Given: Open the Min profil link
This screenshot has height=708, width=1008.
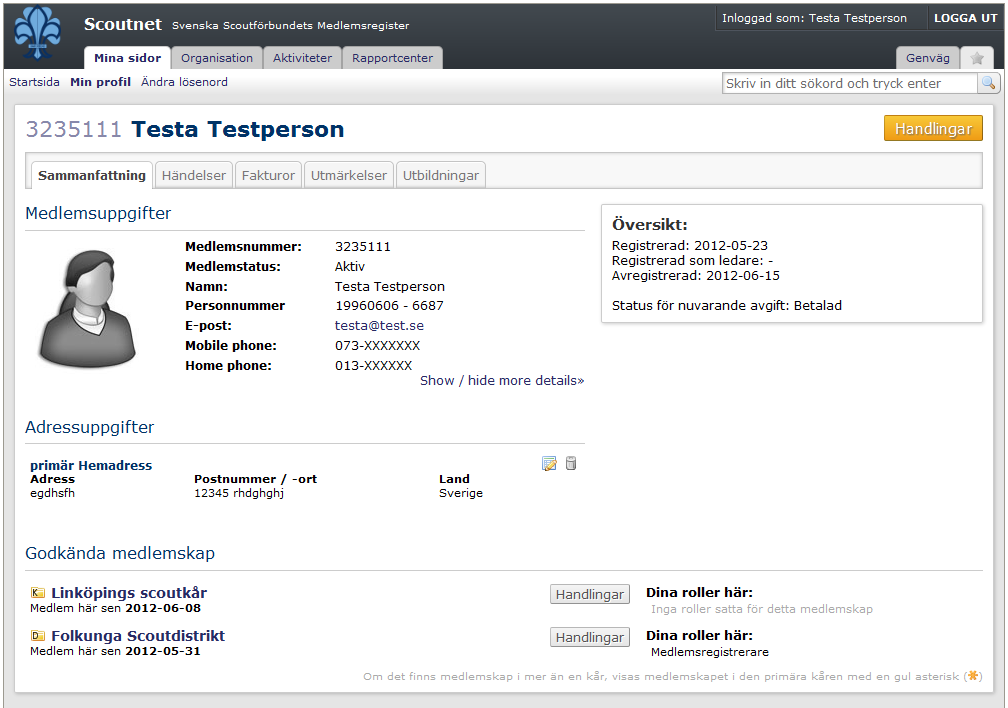Looking at the screenshot, I should (x=100, y=82).
